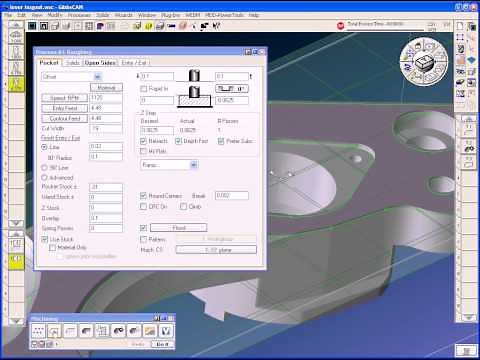Click the Overlap input field

106,218
